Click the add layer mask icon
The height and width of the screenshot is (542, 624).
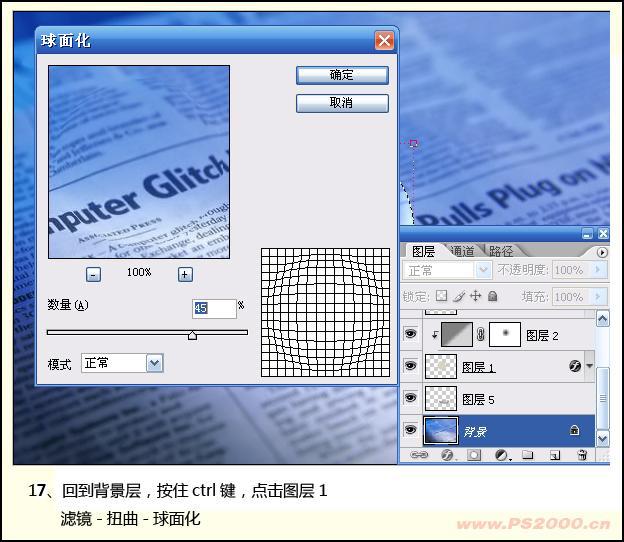point(474,454)
